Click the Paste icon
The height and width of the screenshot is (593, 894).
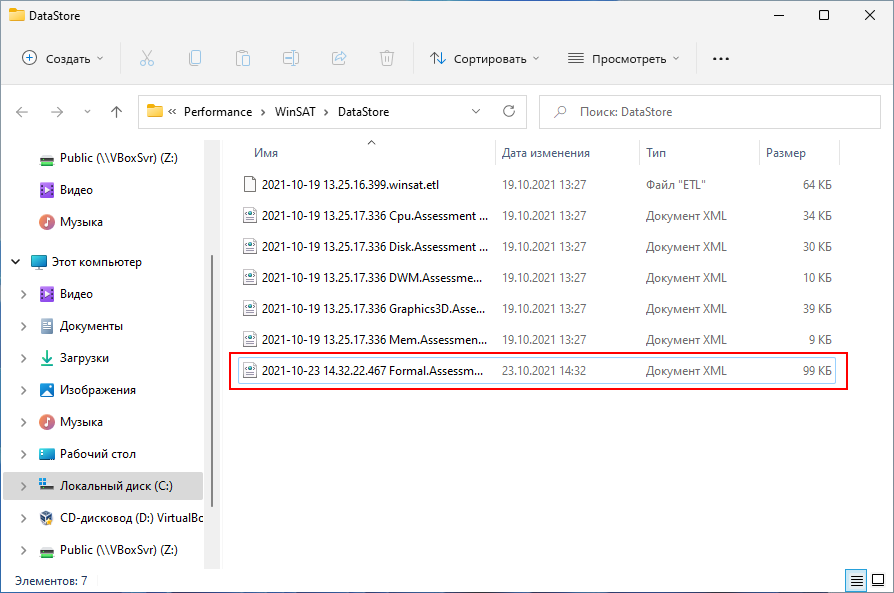click(243, 59)
